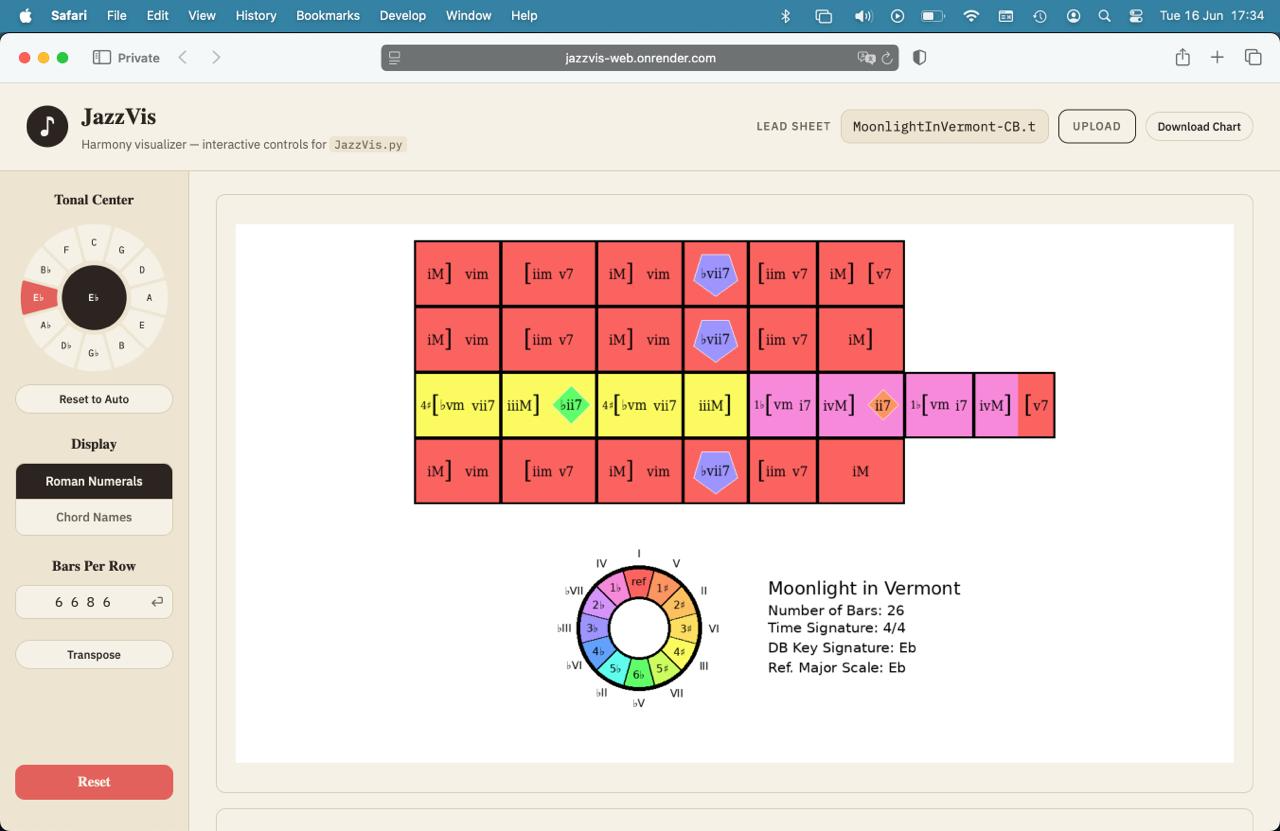
Task: Click the Apple menu icon
Action: pyautogui.click(x=25, y=15)
